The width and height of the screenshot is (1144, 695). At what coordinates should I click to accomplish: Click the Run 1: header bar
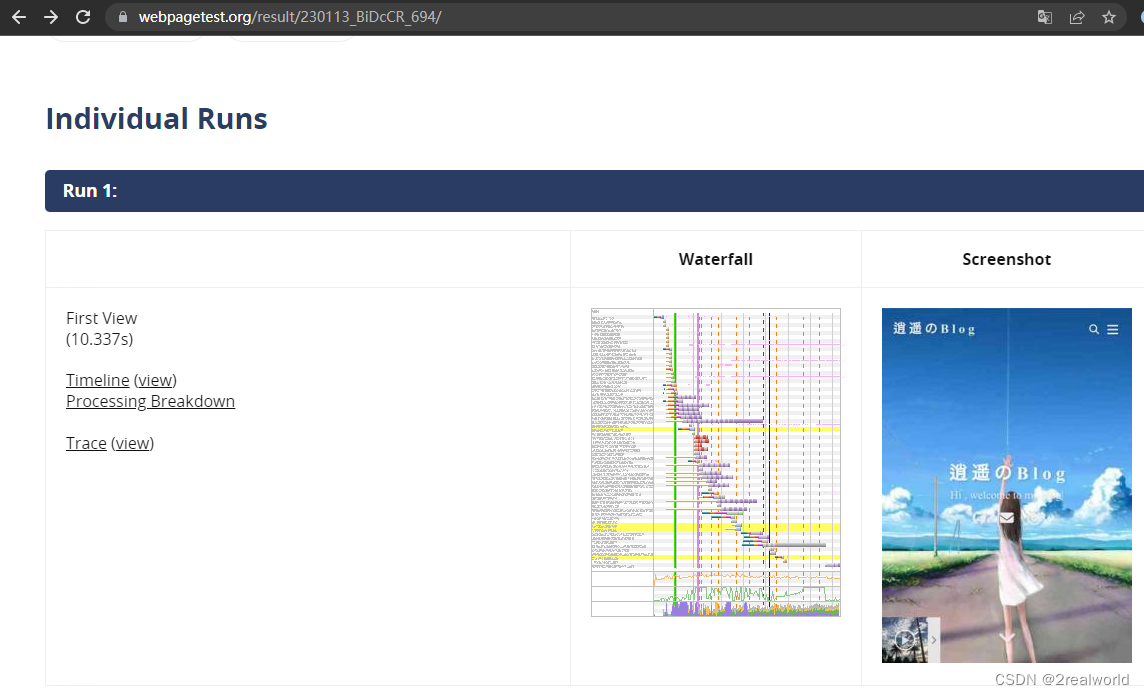pos(595,191)
